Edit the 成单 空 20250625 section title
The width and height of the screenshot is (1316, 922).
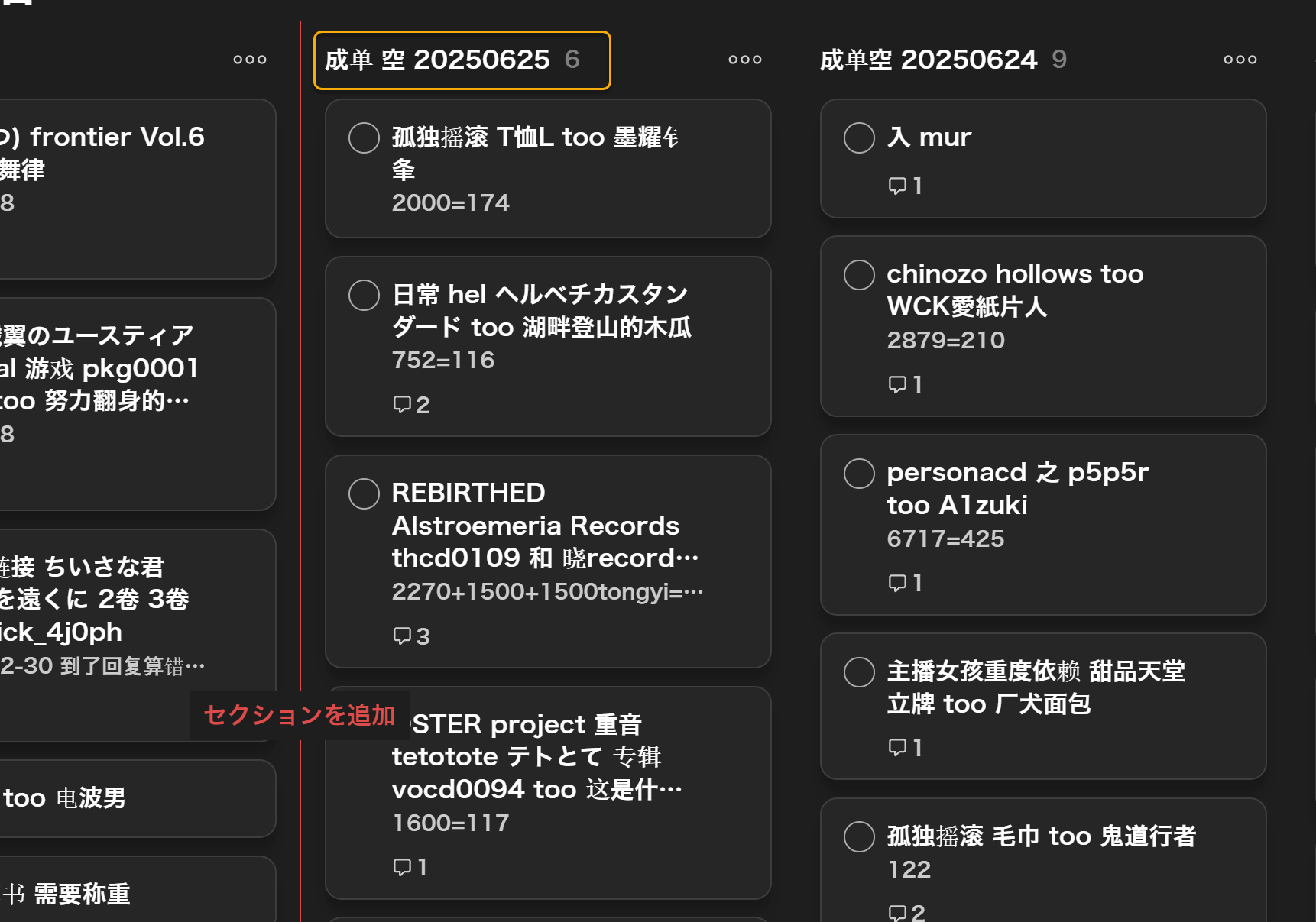pos(437,60)
